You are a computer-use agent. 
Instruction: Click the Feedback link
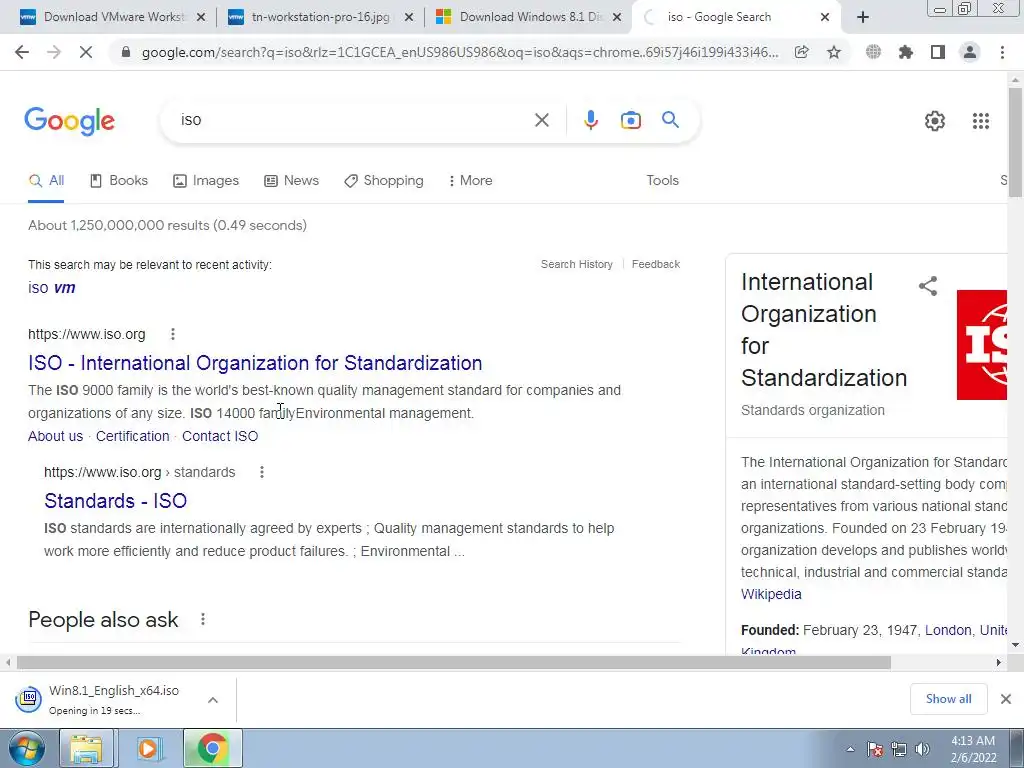point(656,264)
